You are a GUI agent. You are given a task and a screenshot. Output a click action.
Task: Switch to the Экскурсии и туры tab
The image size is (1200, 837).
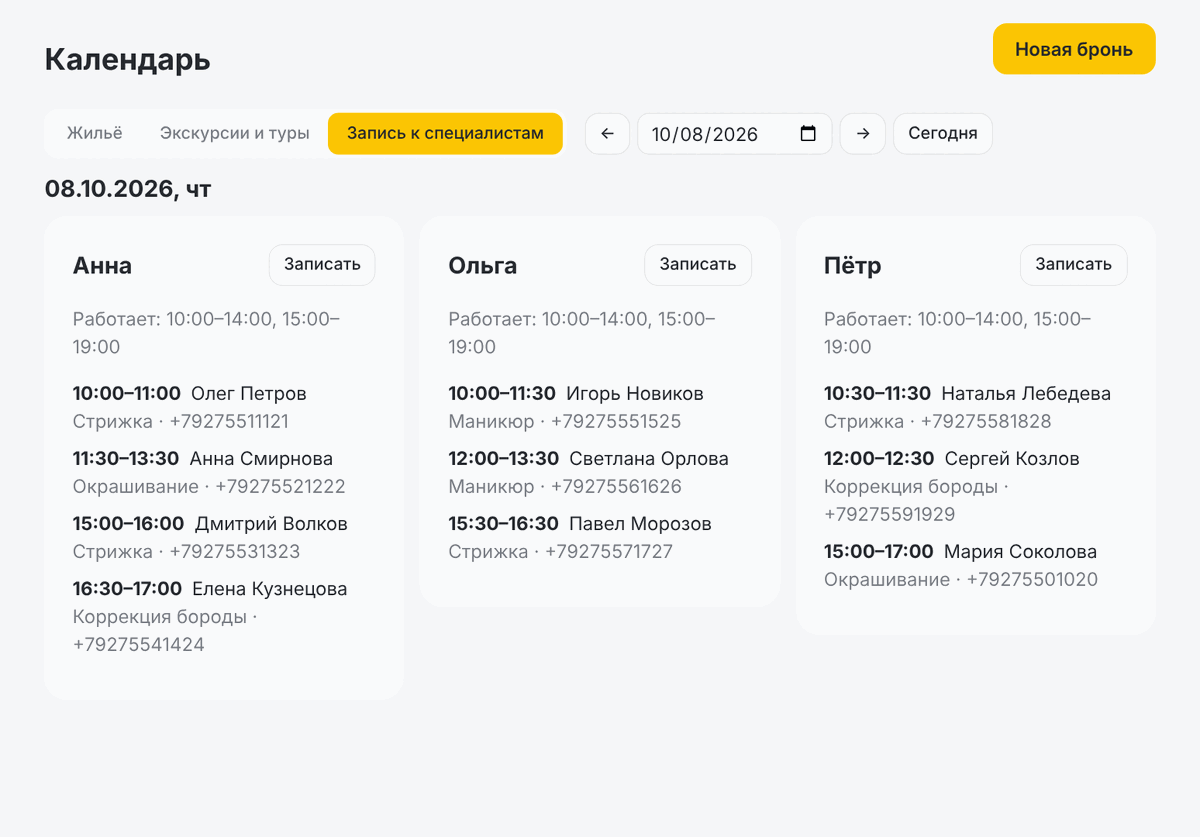click(235, 133)
